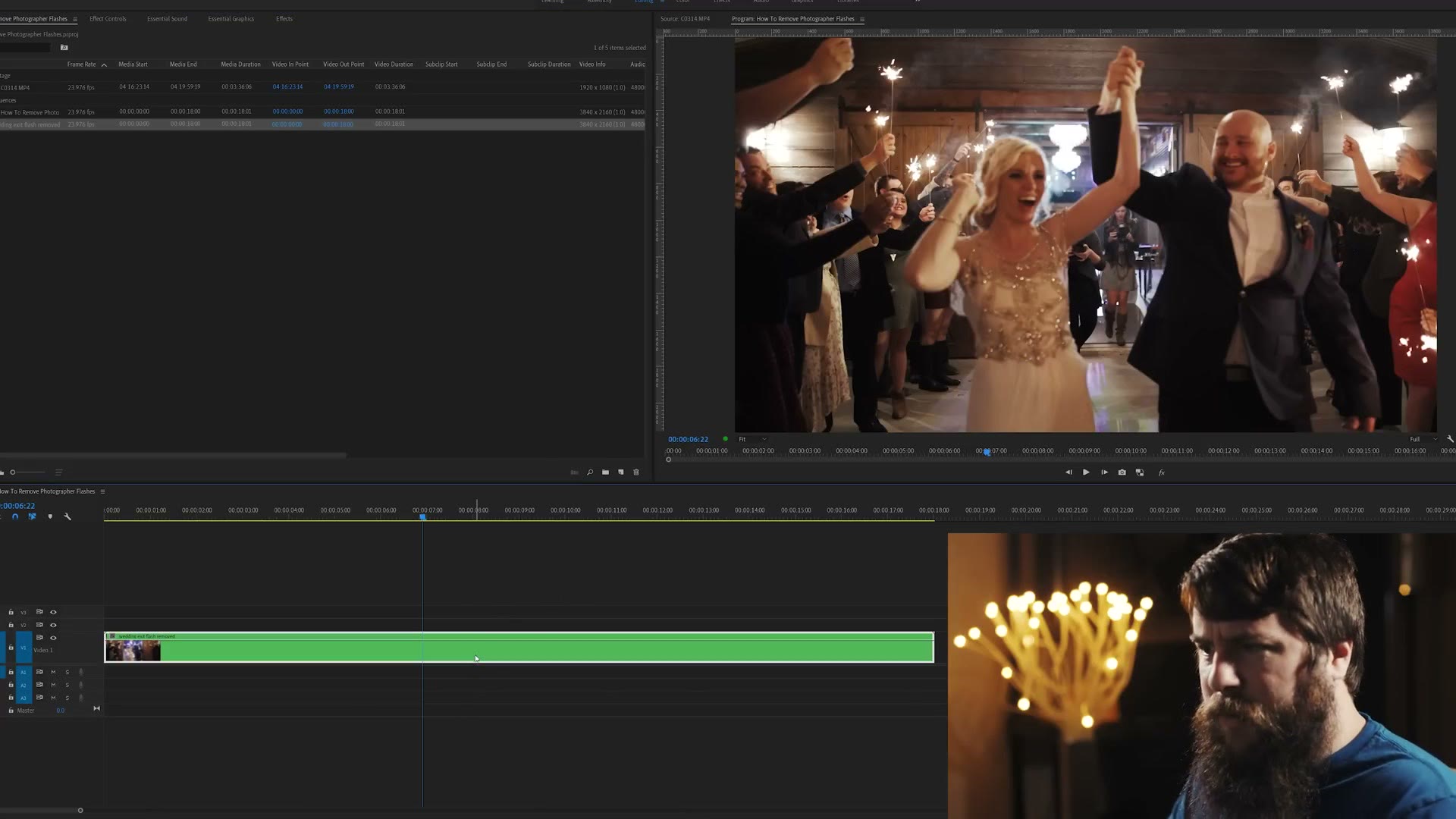Click Program Monitor blue playhead marker
The image size is (1456, 819).
(987, 452)
